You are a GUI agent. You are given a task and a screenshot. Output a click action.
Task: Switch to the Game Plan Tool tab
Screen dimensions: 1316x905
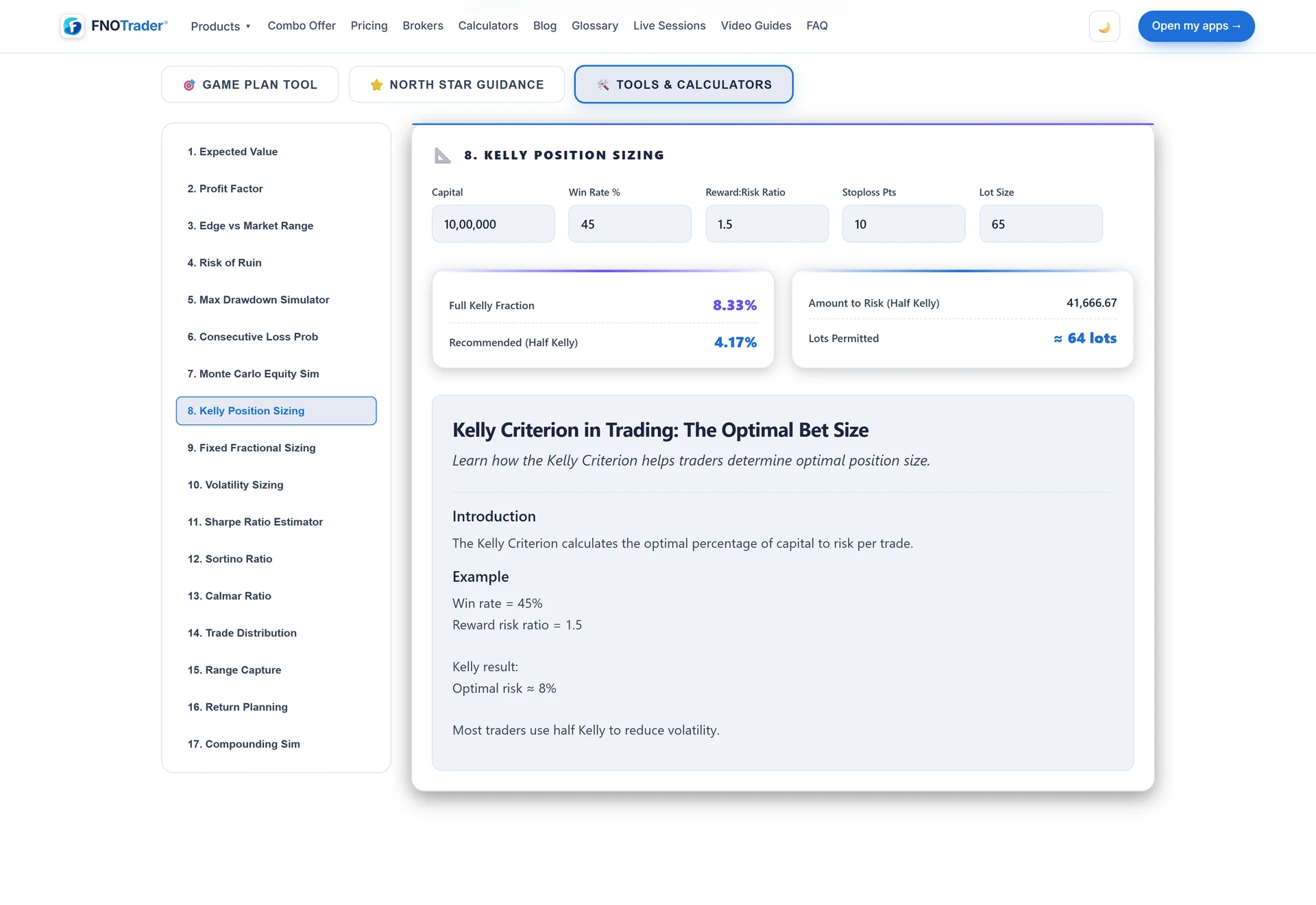(x=249, y=84)
